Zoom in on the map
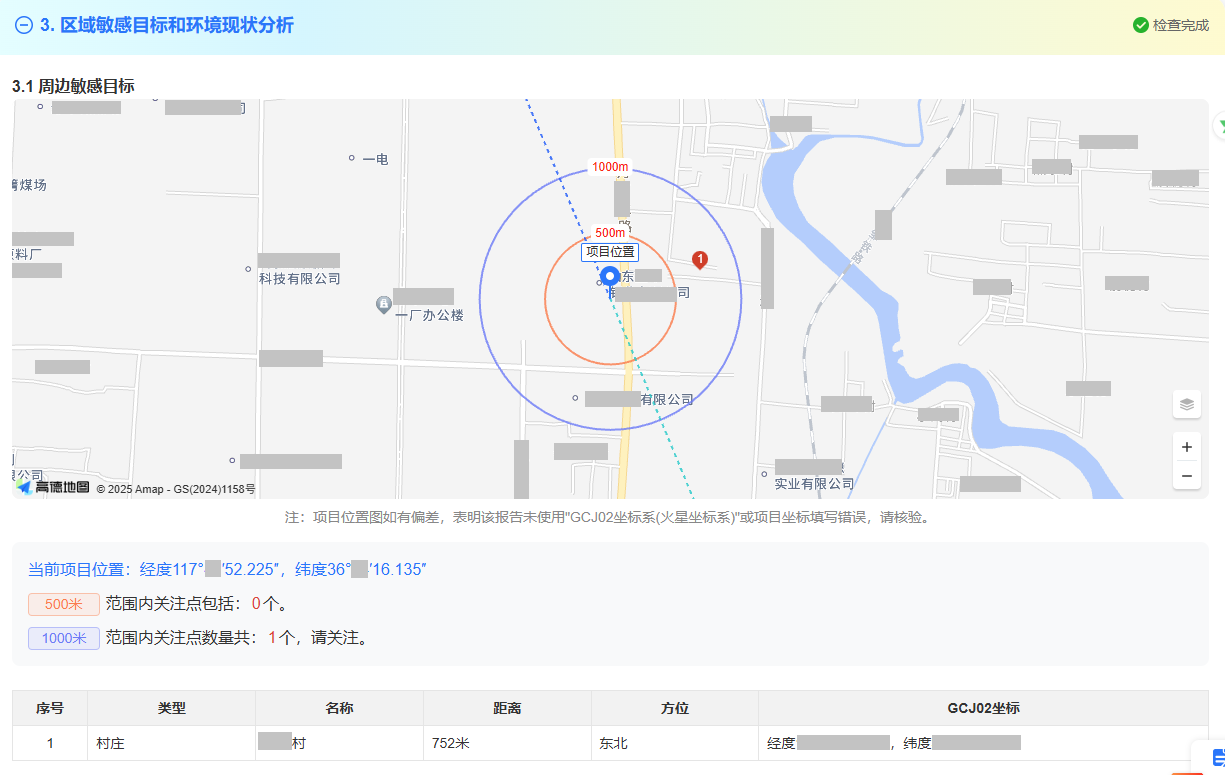 pyautogui.click(x=1186, y=447)
